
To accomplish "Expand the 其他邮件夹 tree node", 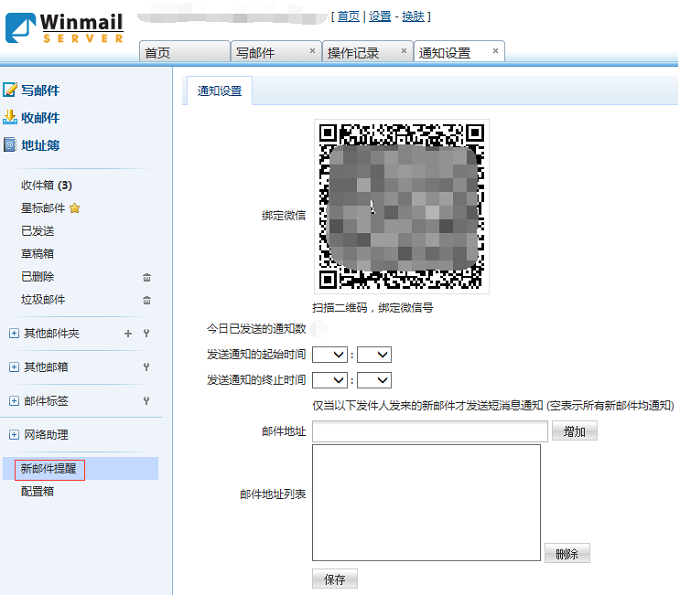I will 14,333.
